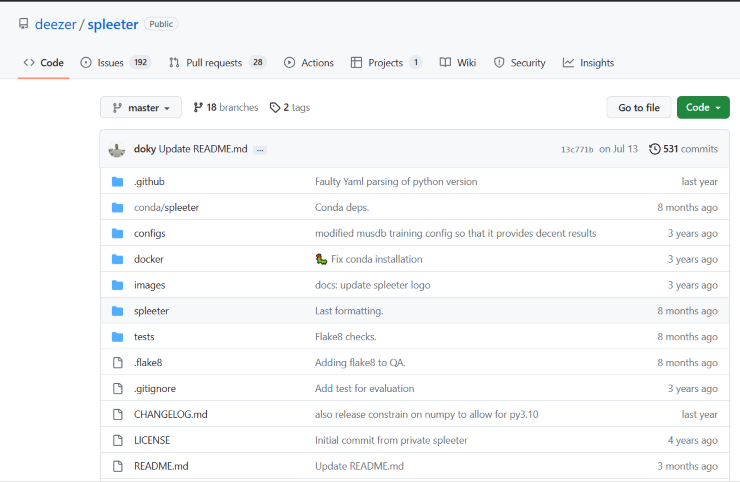Screen dimensions: 740x482
Task: Expand the commit message ellipsis
Action: [260, 149]
